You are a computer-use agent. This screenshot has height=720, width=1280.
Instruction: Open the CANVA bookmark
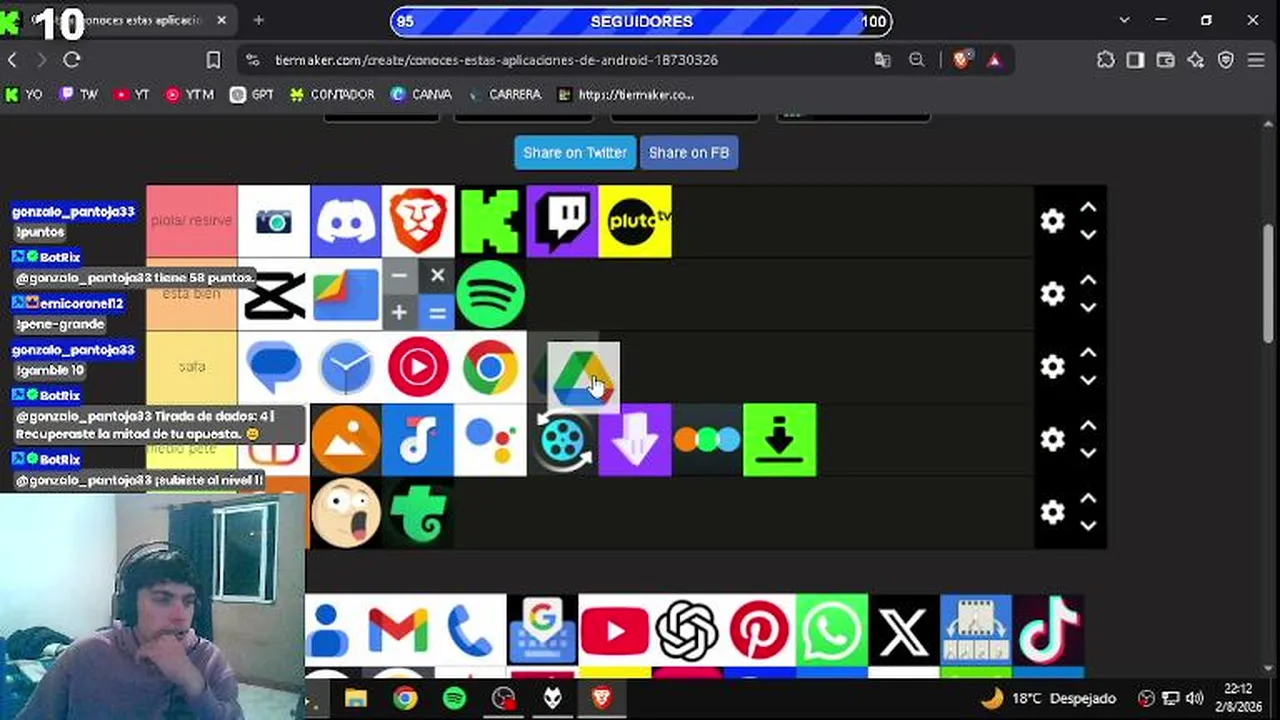pos(421,95)
